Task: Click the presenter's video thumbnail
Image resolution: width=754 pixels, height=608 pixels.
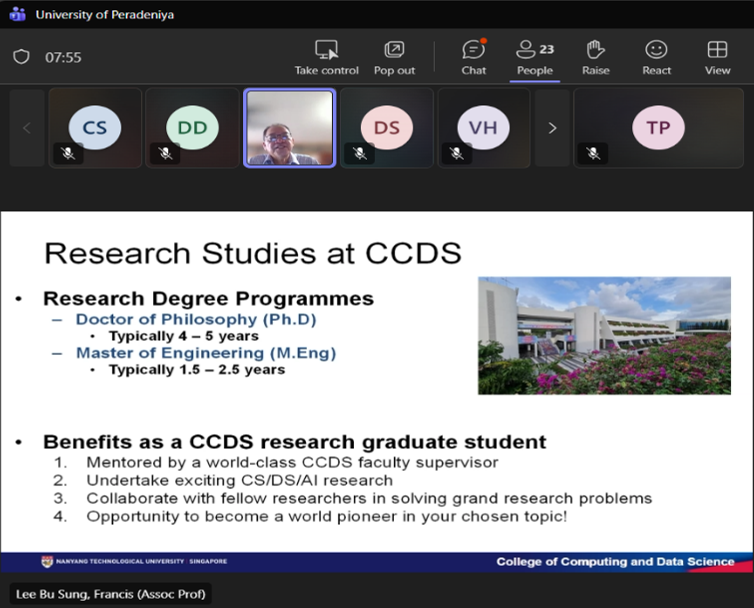Action: (x=289, y=128)
